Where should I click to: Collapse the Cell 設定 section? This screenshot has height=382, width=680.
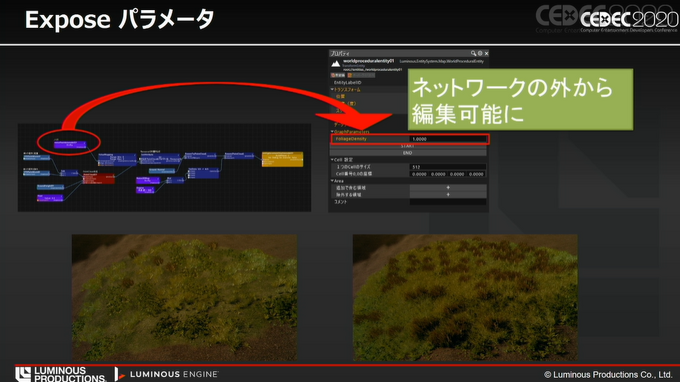(332, 160)
